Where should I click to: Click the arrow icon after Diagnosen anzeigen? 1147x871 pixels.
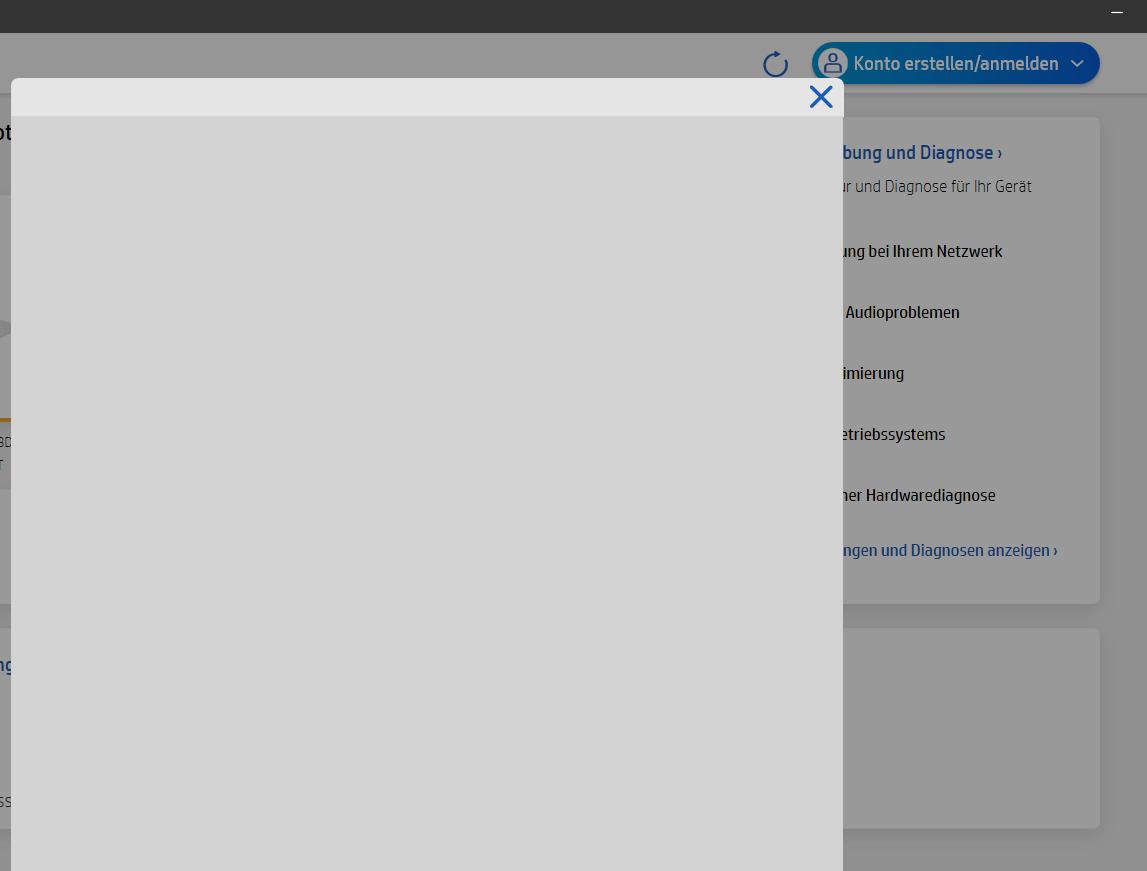point(1053,550)
